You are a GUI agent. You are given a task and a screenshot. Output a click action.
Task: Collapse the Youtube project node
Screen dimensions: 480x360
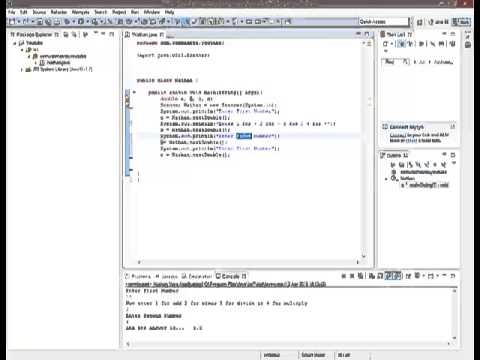coord(15,43)
